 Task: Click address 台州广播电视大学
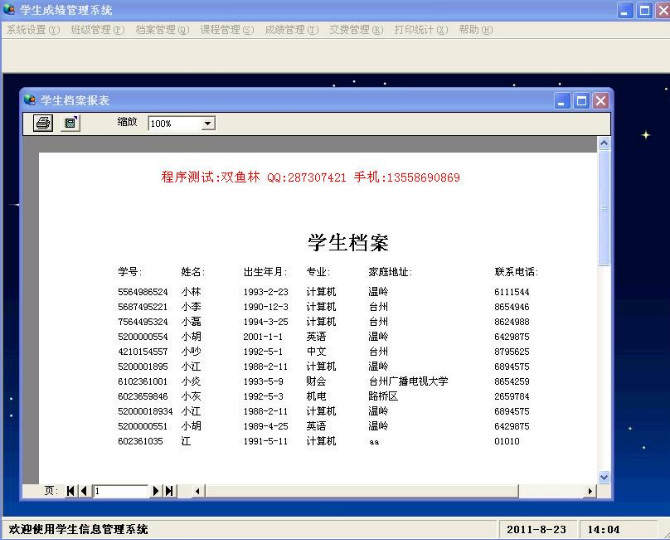pyautogui.click(x=408, y=381)
